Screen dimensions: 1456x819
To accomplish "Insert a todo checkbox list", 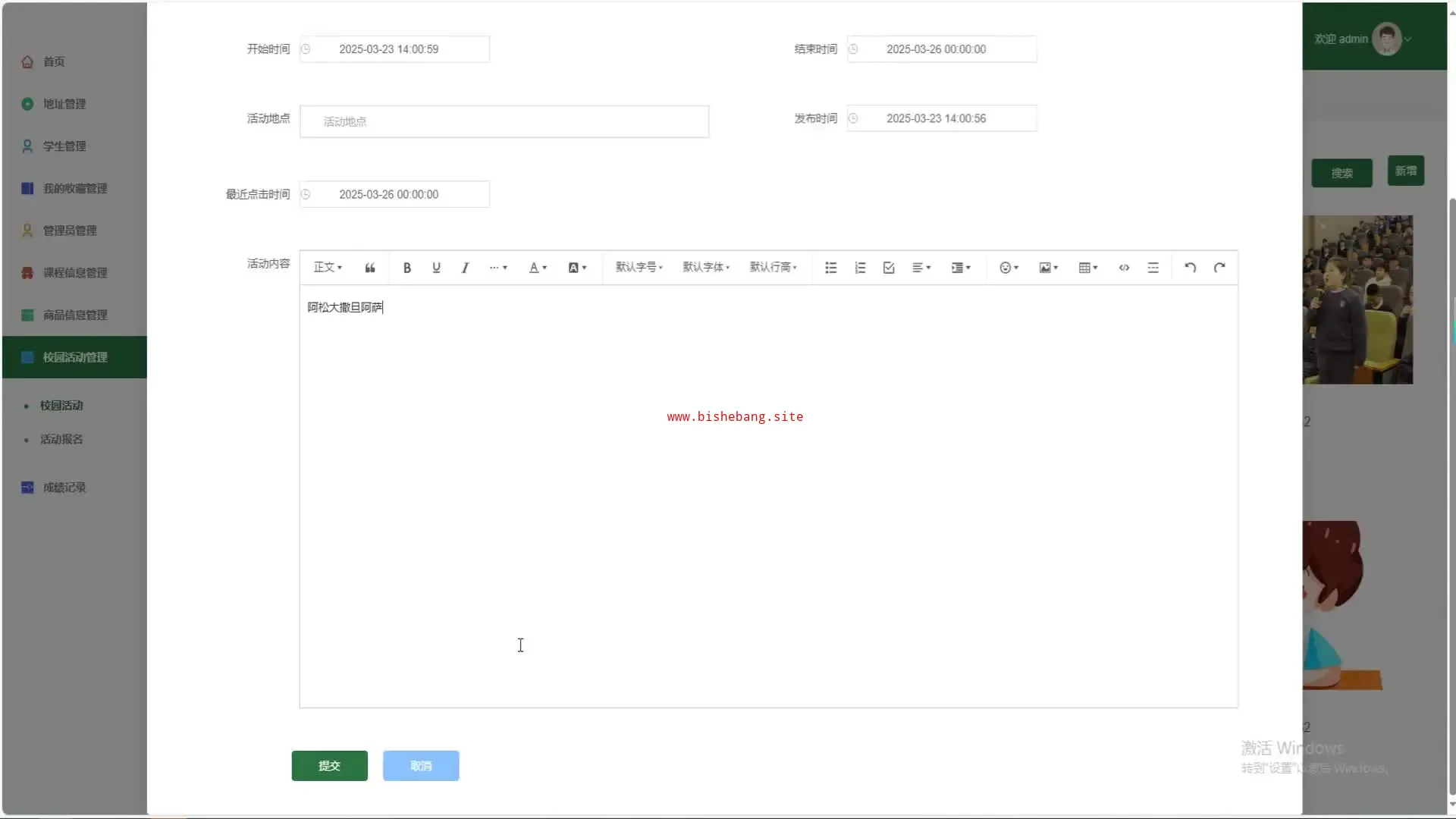I will pos(889,268).
